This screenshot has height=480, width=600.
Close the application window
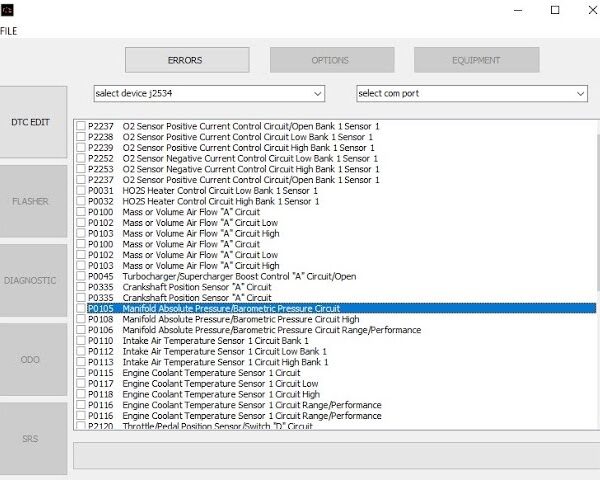click(592, 10)
